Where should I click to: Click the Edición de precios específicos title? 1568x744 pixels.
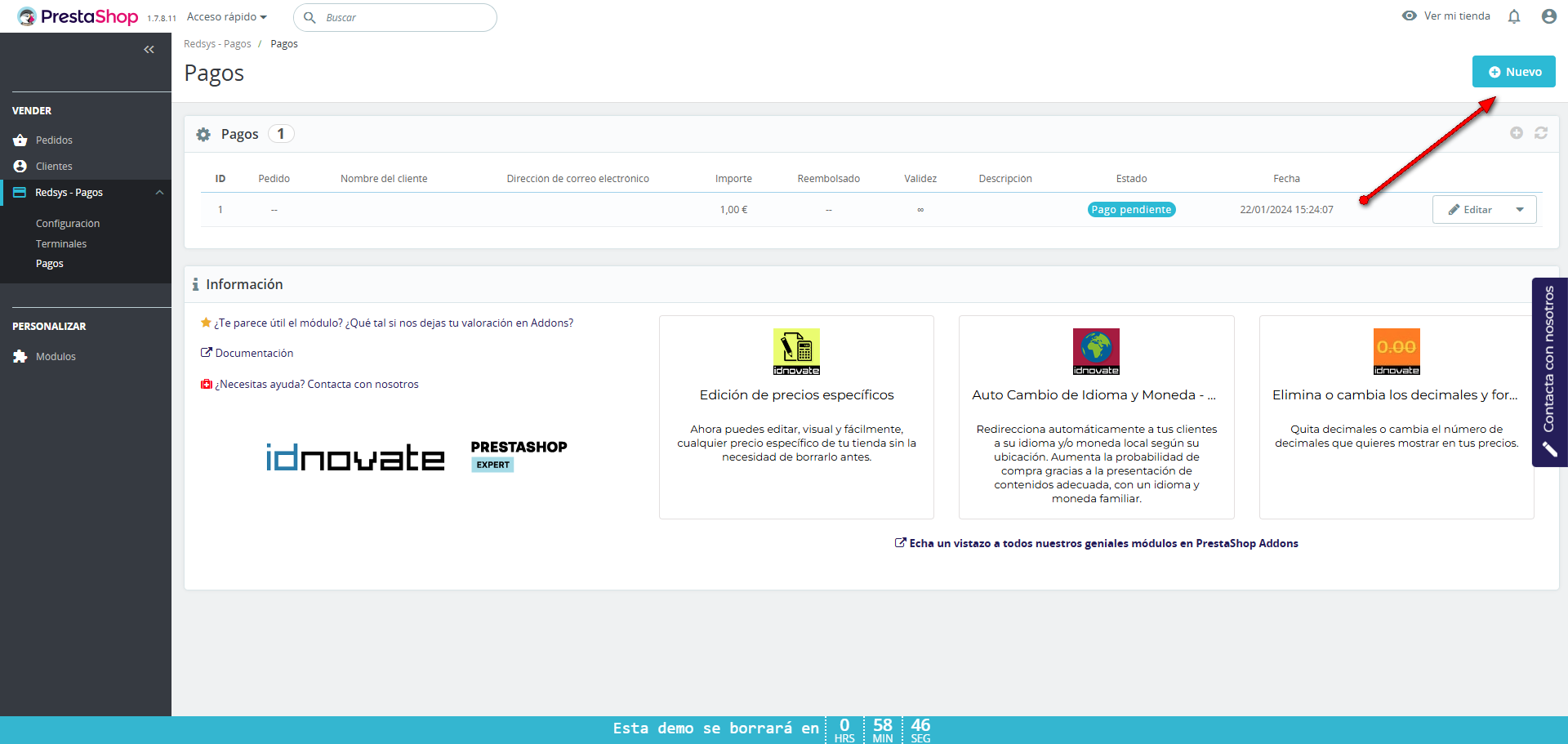coord(796,395)
